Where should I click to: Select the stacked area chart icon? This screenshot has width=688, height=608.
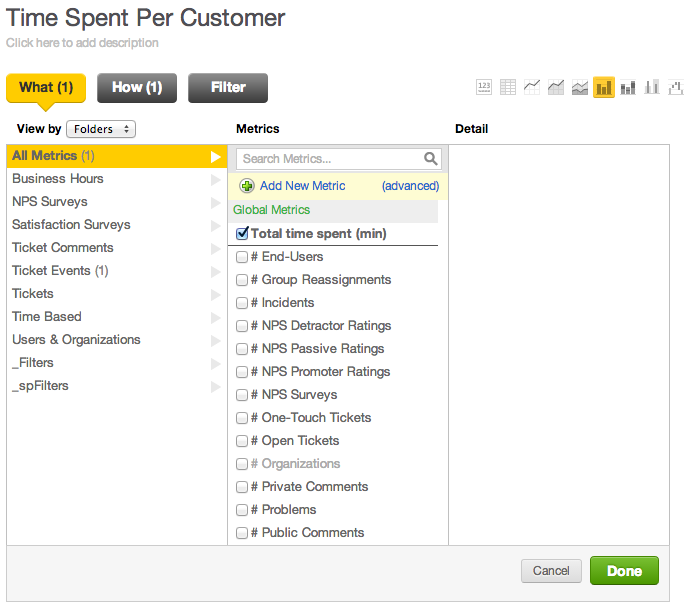pos(580,87)
